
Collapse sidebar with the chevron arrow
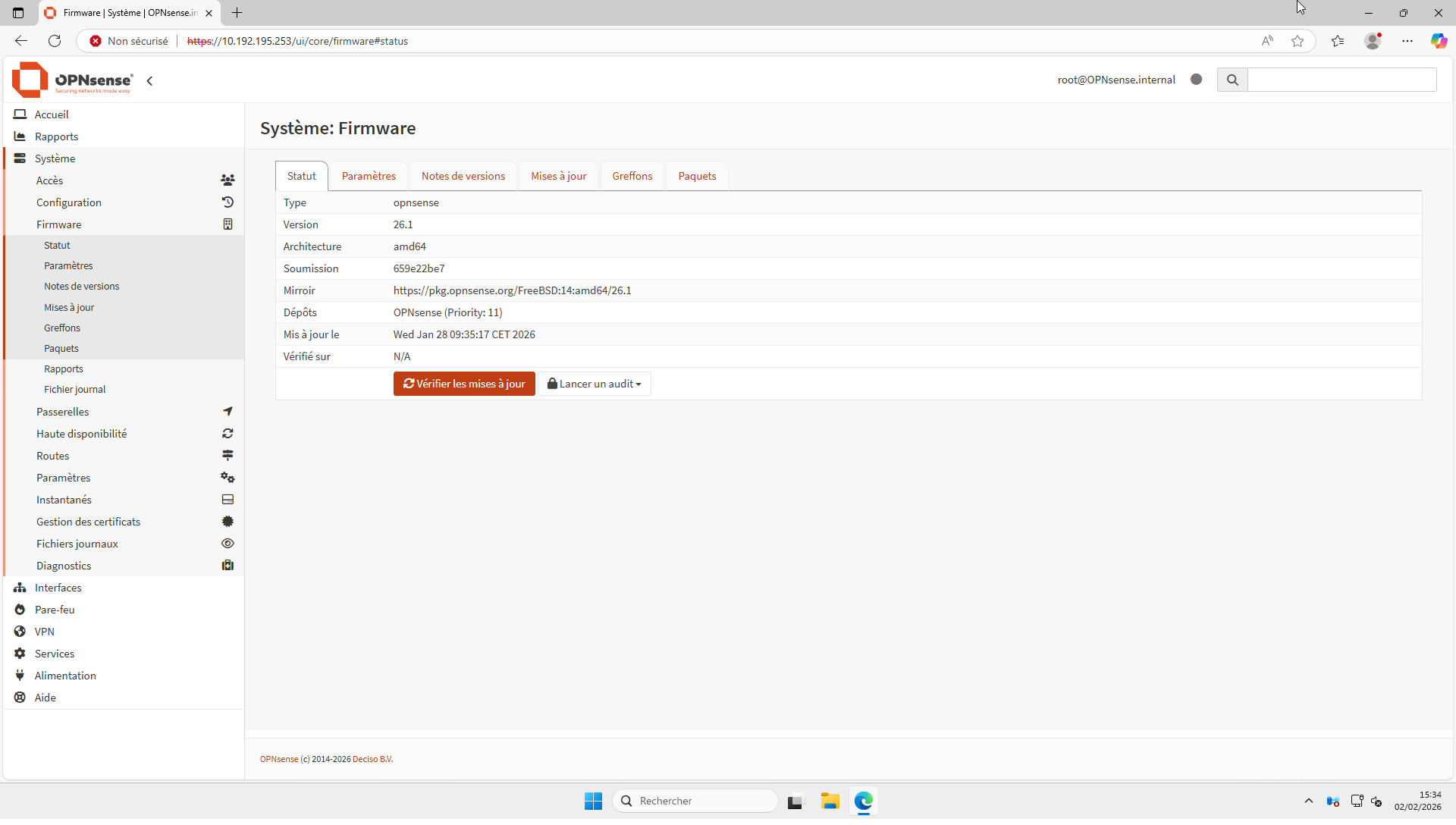pos(150,81)
